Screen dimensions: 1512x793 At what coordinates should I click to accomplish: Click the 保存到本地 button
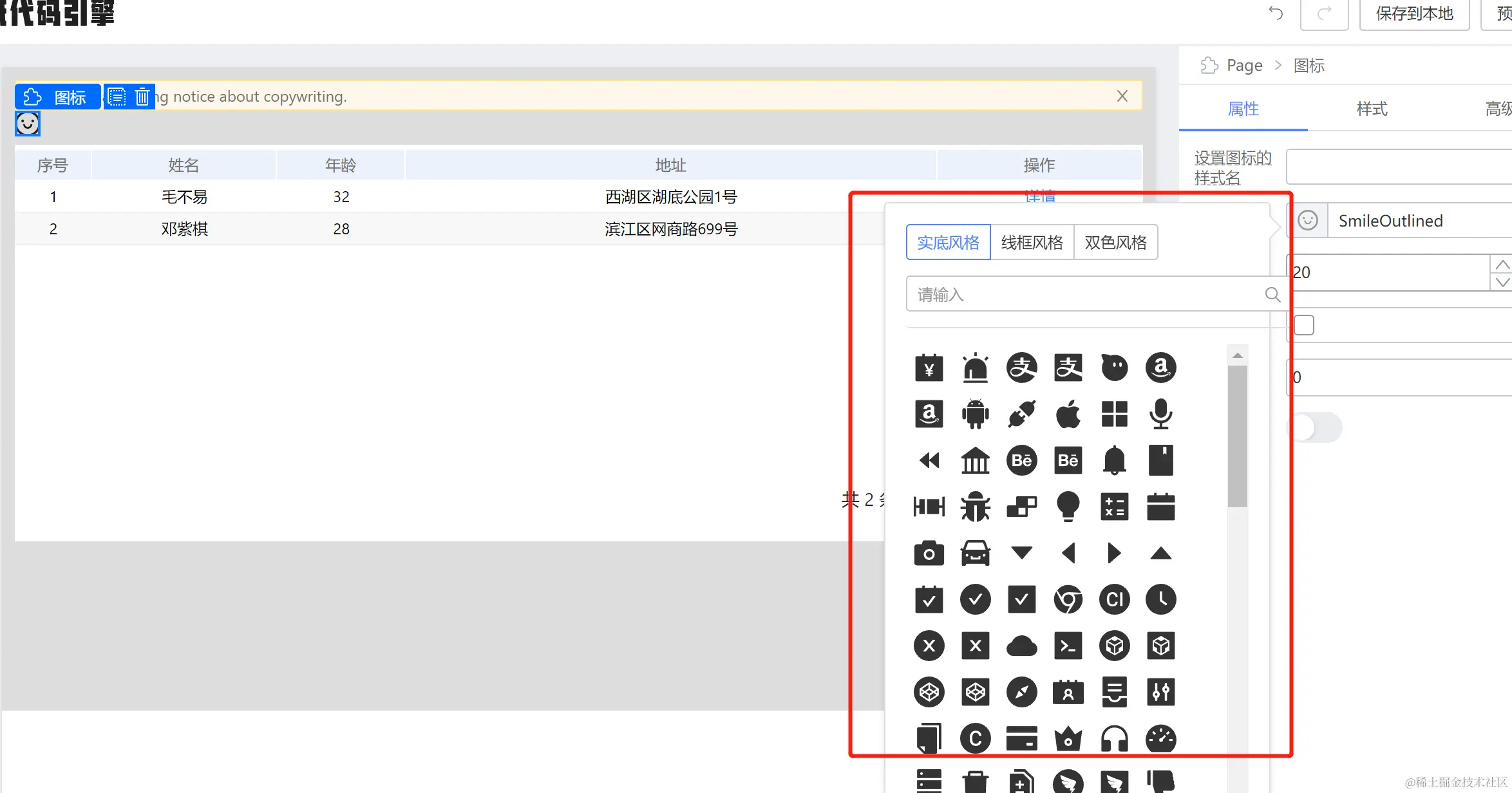pos(1414,14)
